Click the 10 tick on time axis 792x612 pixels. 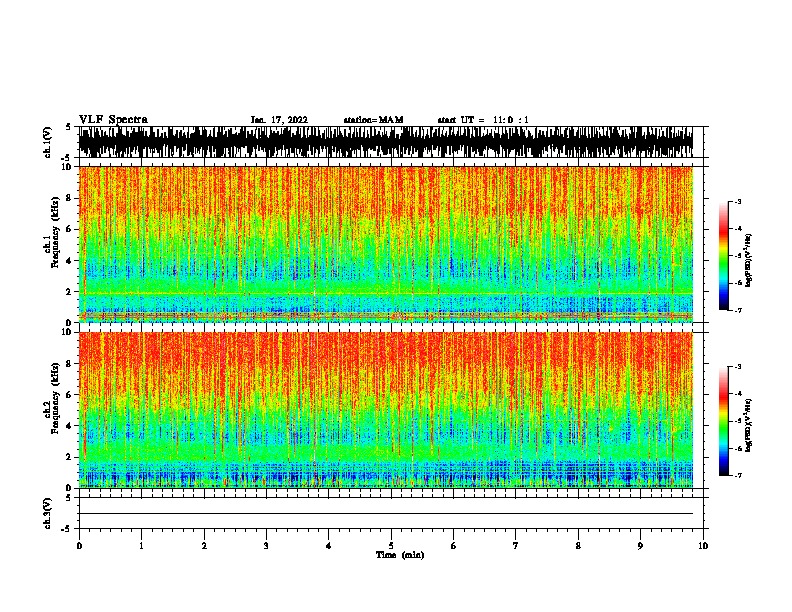[x=703, y=546]
